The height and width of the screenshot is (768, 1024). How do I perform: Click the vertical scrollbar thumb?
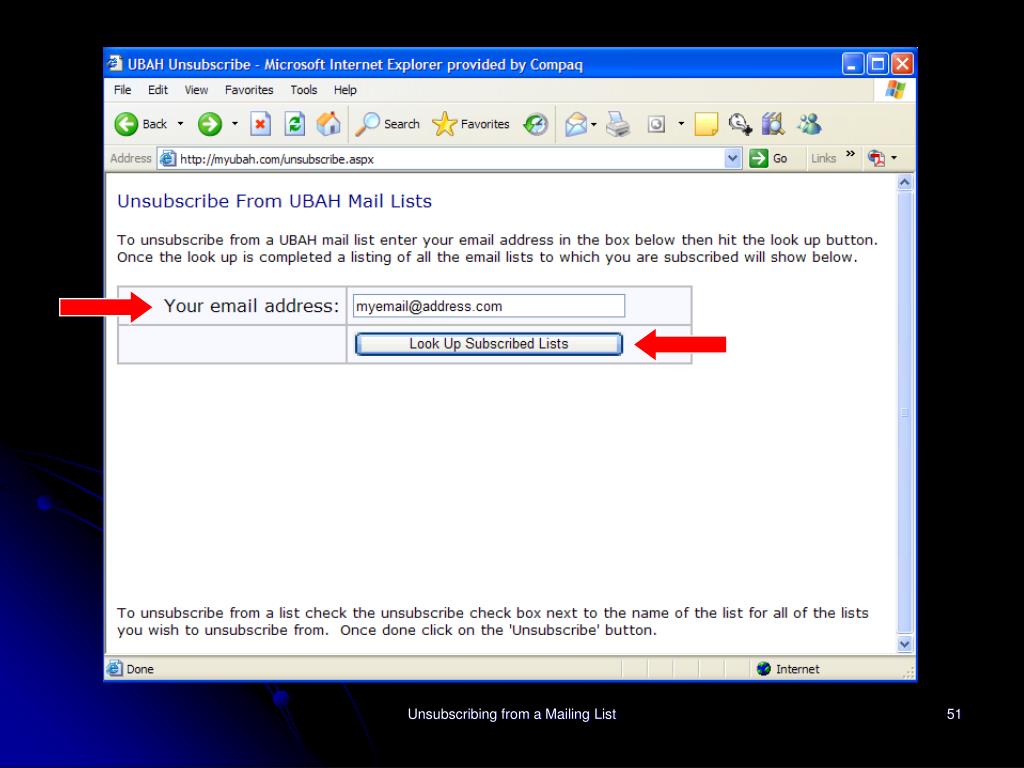pyautogui.click(x=904, y=413)
